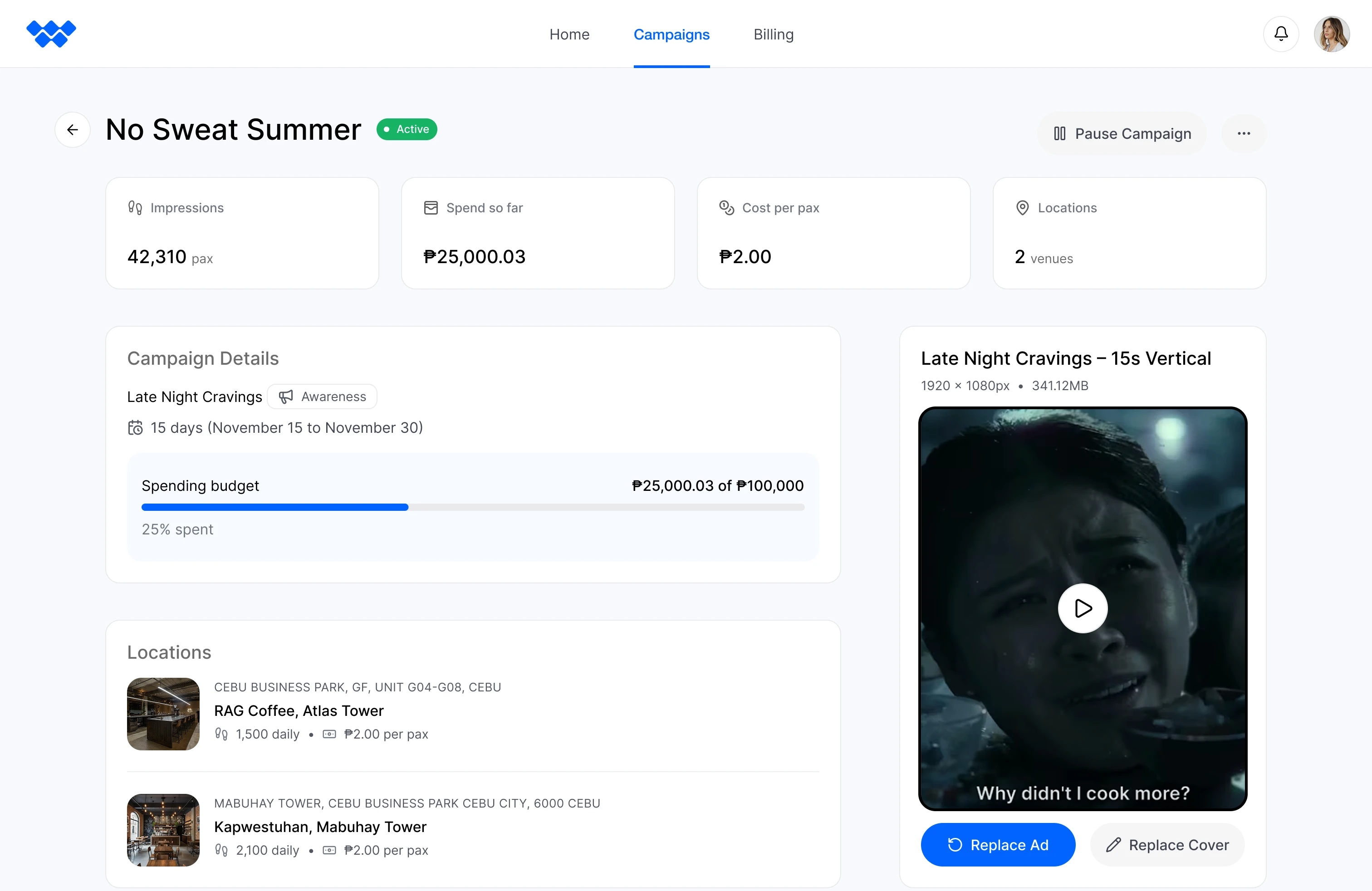Screen dimensions: 1372x891
Task: Click the spending budget progress bar
Action: point(473,507)
